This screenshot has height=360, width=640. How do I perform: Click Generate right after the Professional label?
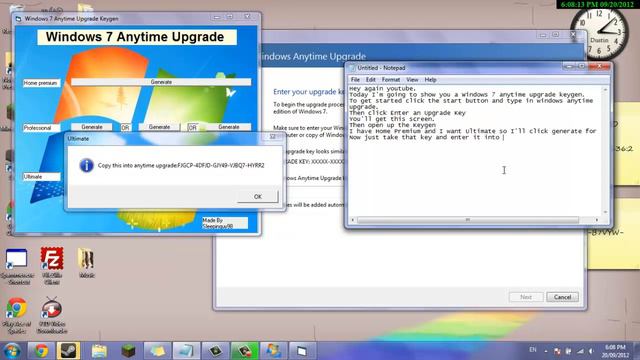point(92,127)
